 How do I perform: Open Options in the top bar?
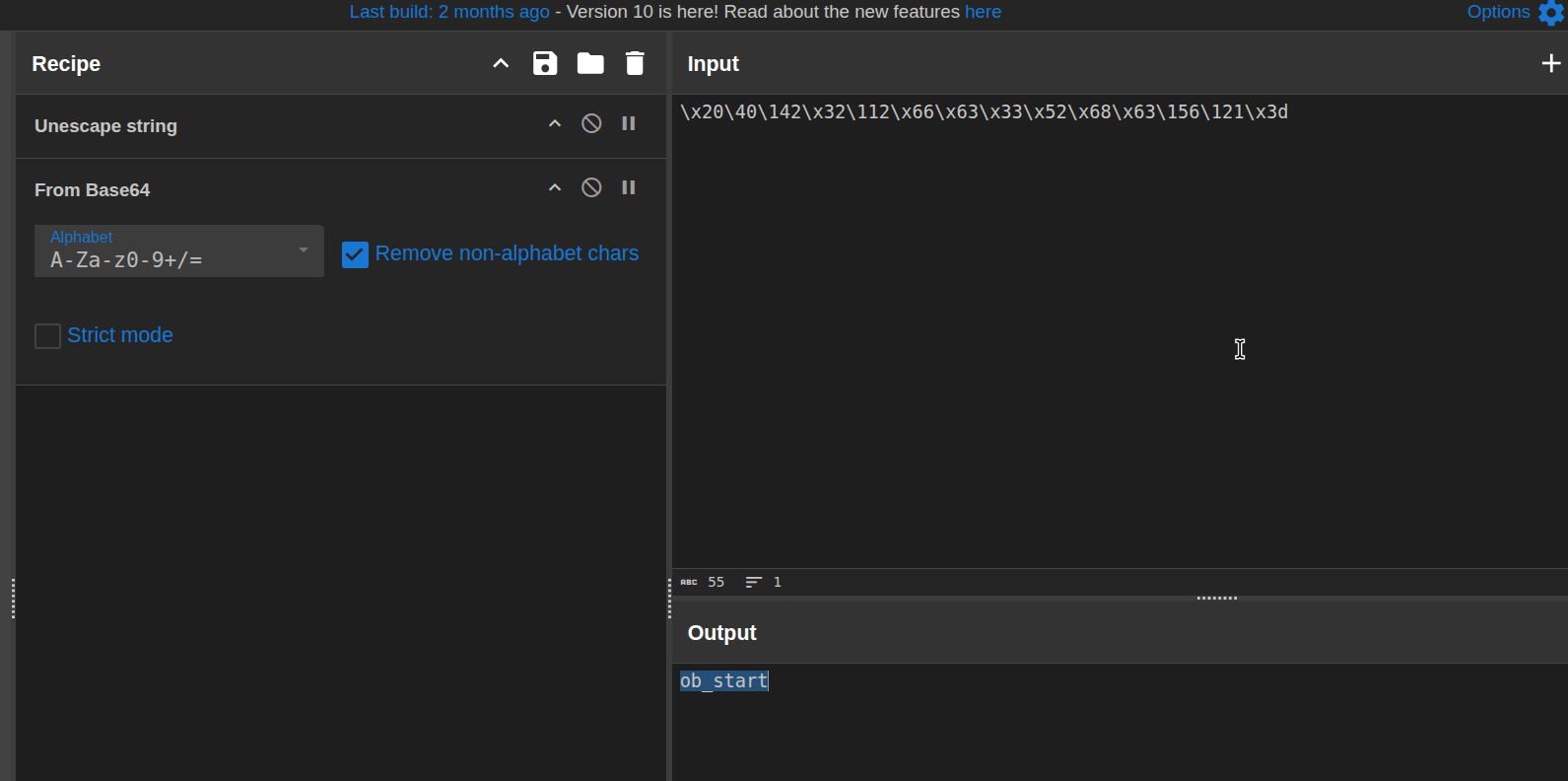(x=1498, y=12)
